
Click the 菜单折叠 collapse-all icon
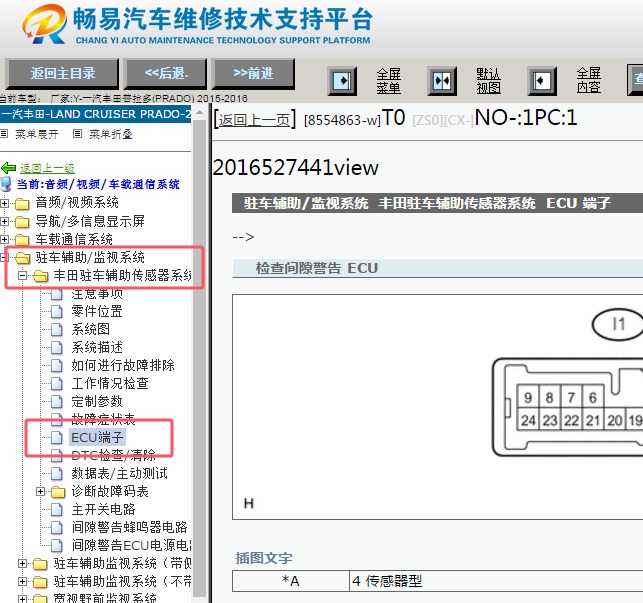click(77, 134)
